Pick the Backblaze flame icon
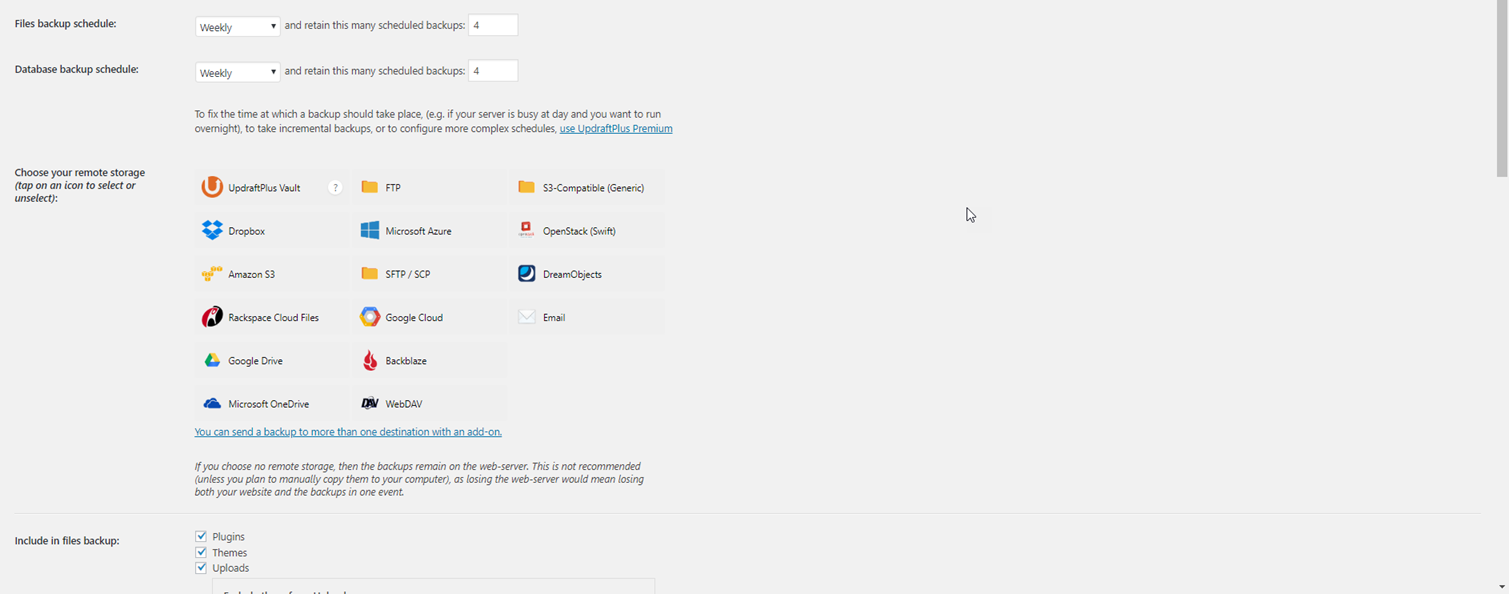 pos(370,361)
